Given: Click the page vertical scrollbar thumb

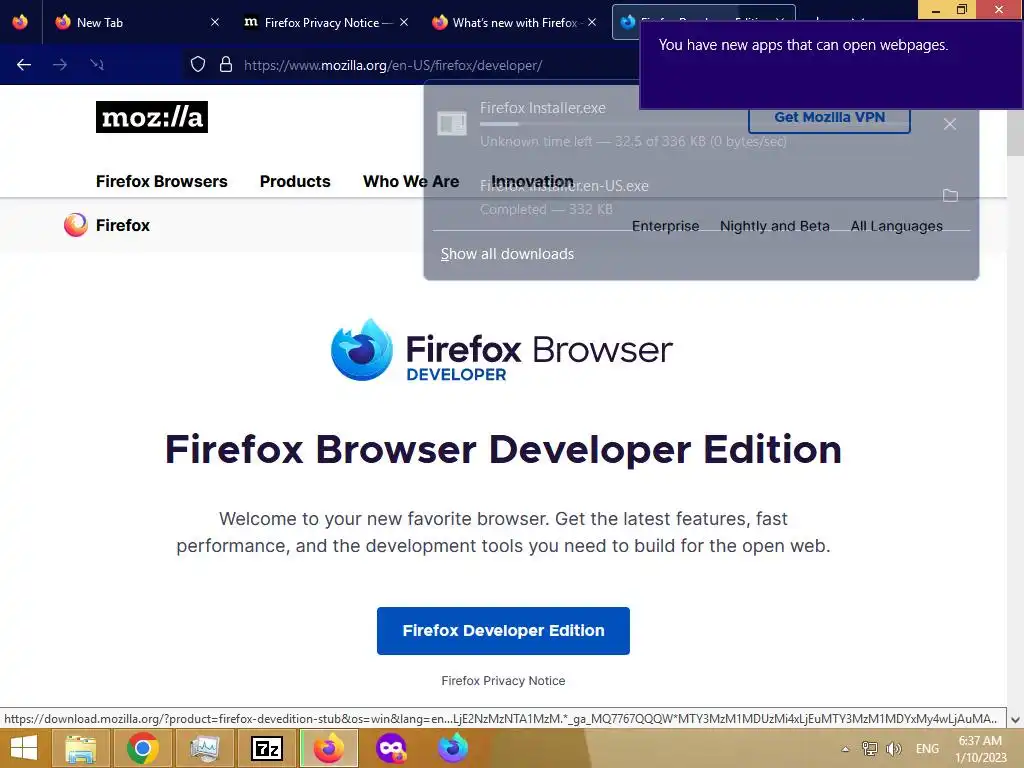Looking at the screenshot, I should tap(1015, 133).
